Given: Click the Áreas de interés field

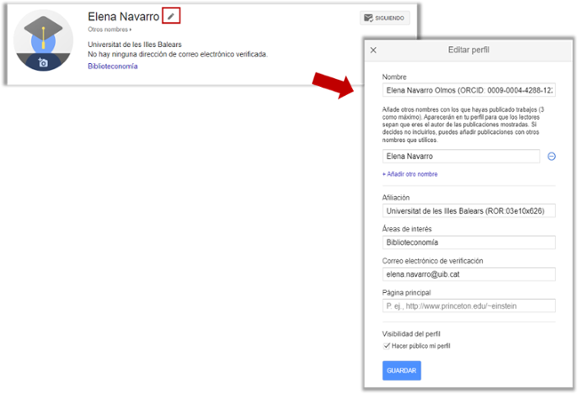Looking at the screenshot, I should [x=469, y=243].
